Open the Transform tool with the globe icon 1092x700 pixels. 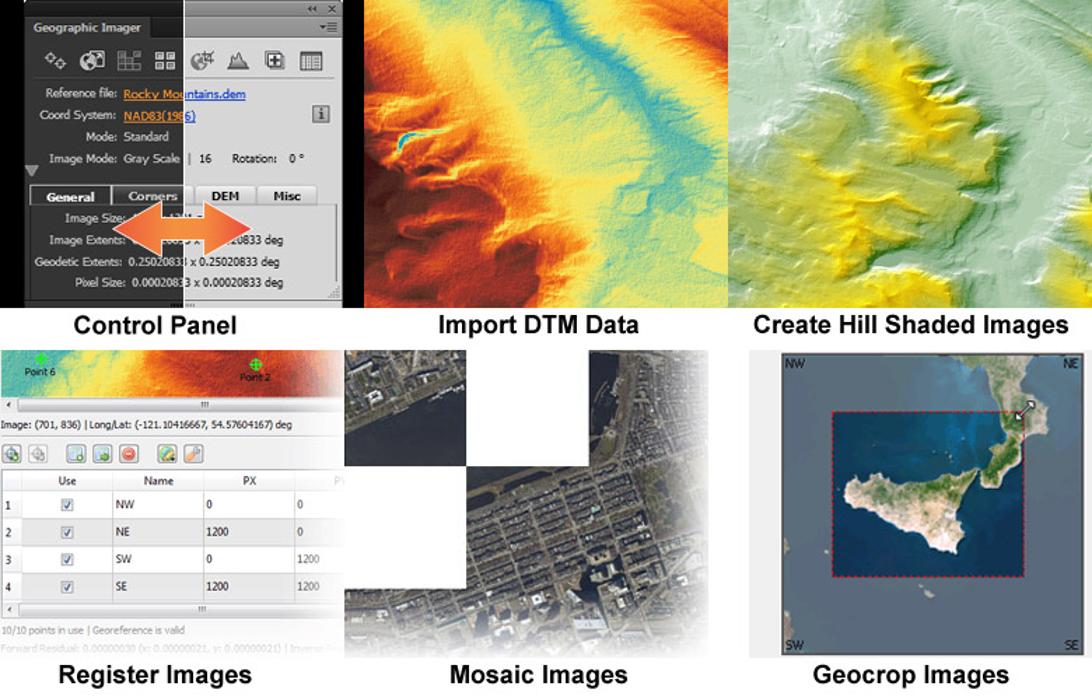pos(91,60)
